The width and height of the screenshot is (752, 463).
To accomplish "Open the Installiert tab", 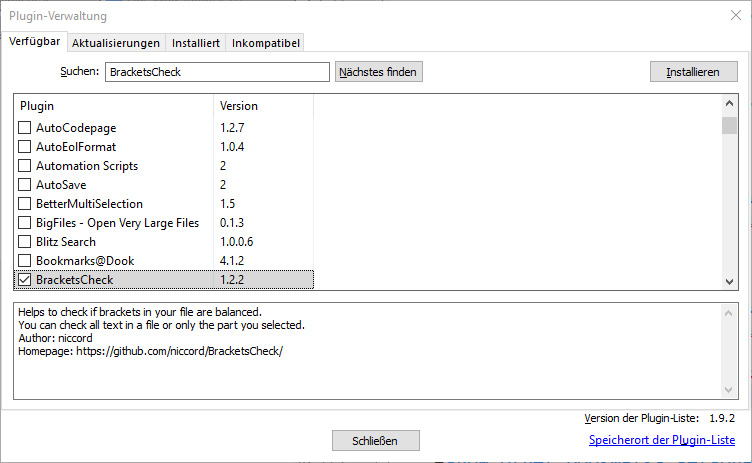I will [196, 43].
